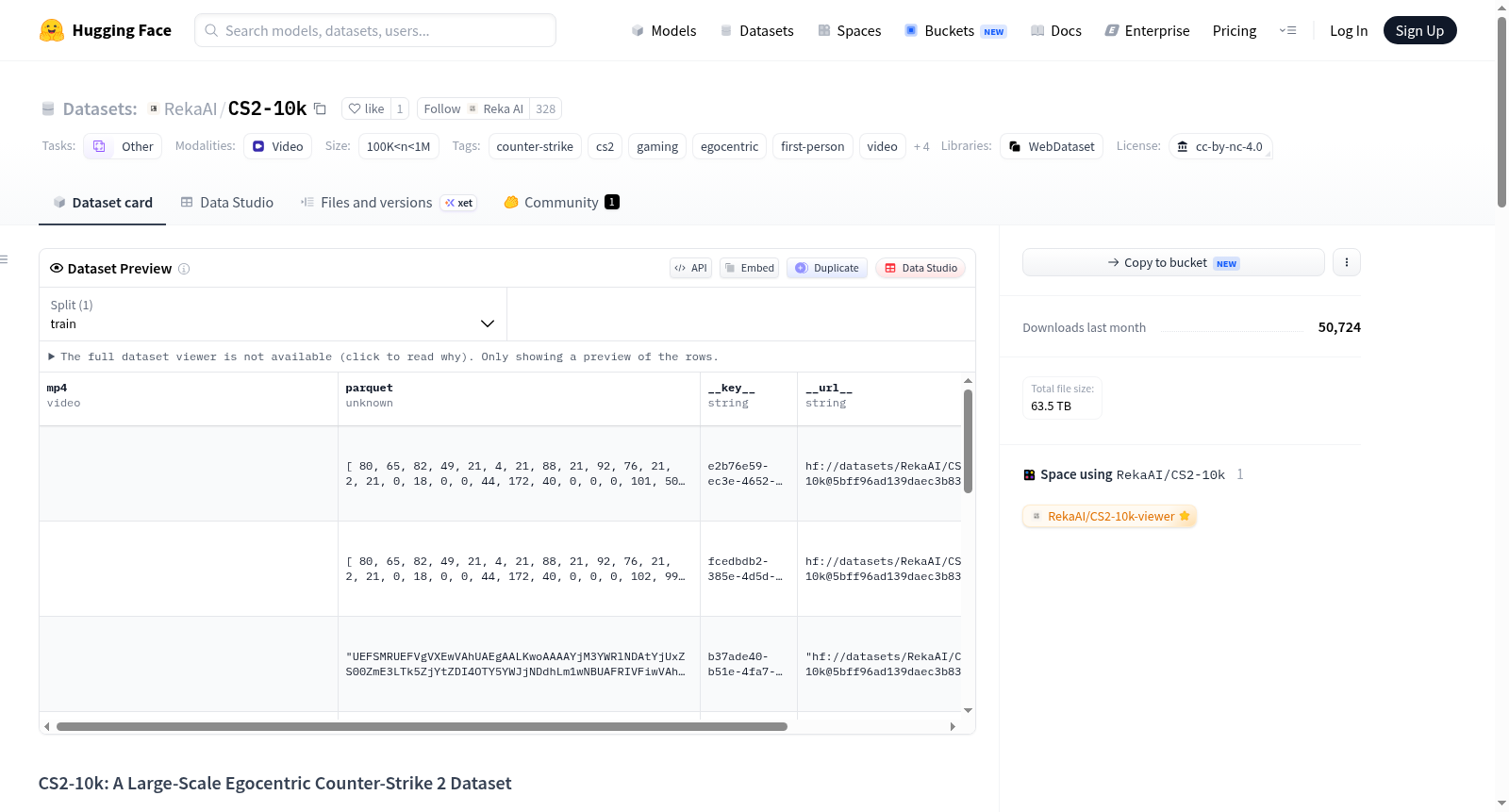Screen dimensions: 1509x812
Task: Click the search models, datasets, users field
Action: click(375, 30)
